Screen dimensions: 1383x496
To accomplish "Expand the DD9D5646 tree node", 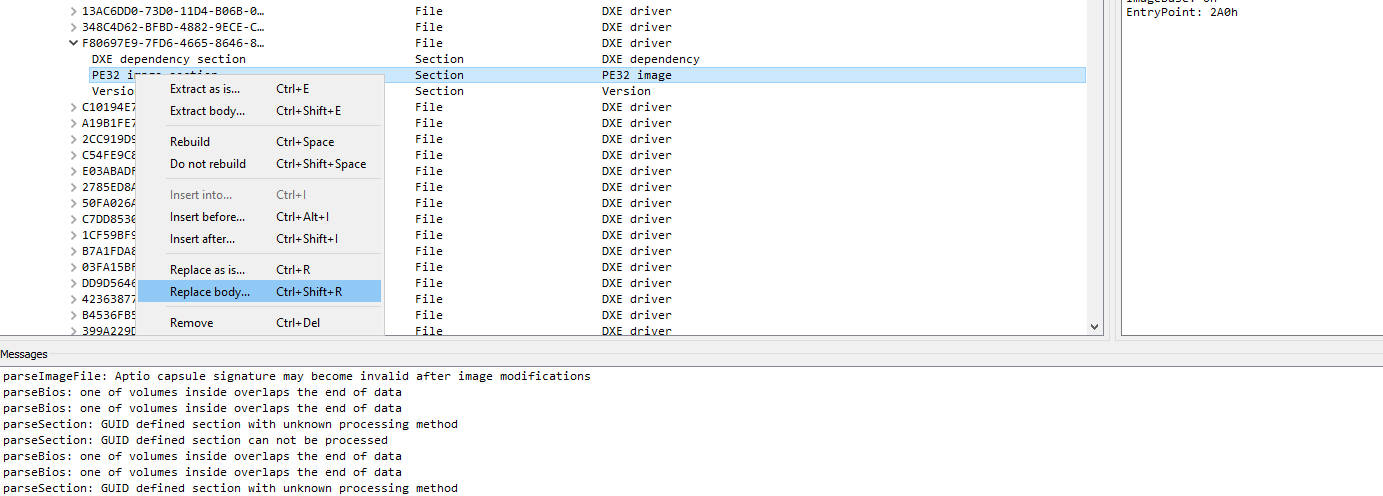I will 74,283.
